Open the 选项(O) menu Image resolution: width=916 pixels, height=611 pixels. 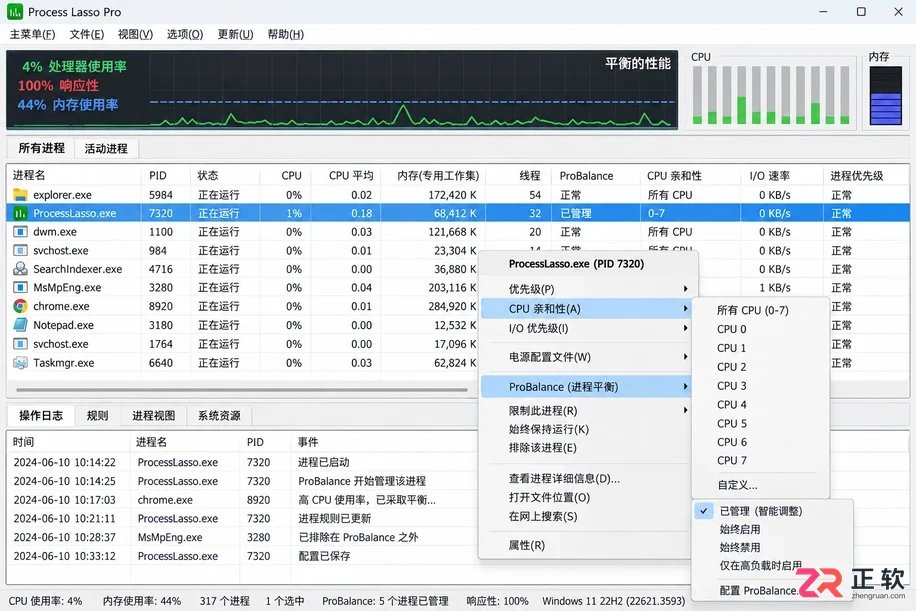[185, 34]
